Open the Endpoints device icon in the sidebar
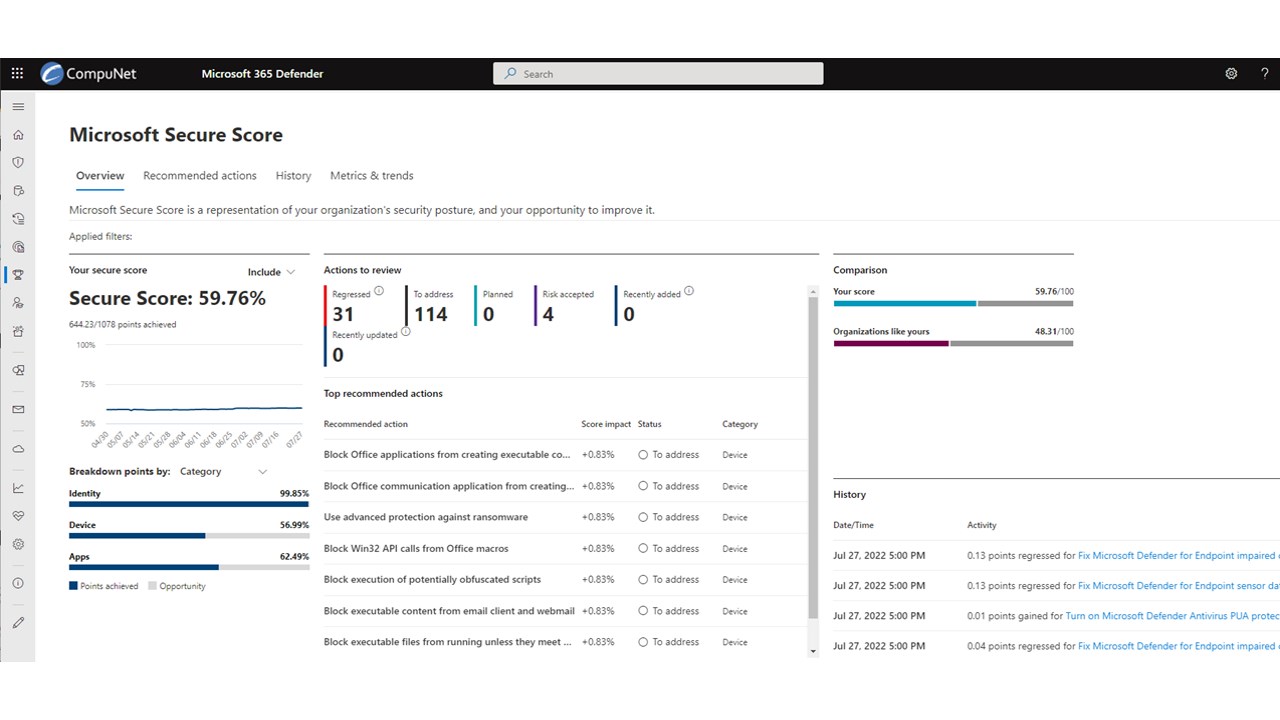1280x720 pixels. [18, 370]
